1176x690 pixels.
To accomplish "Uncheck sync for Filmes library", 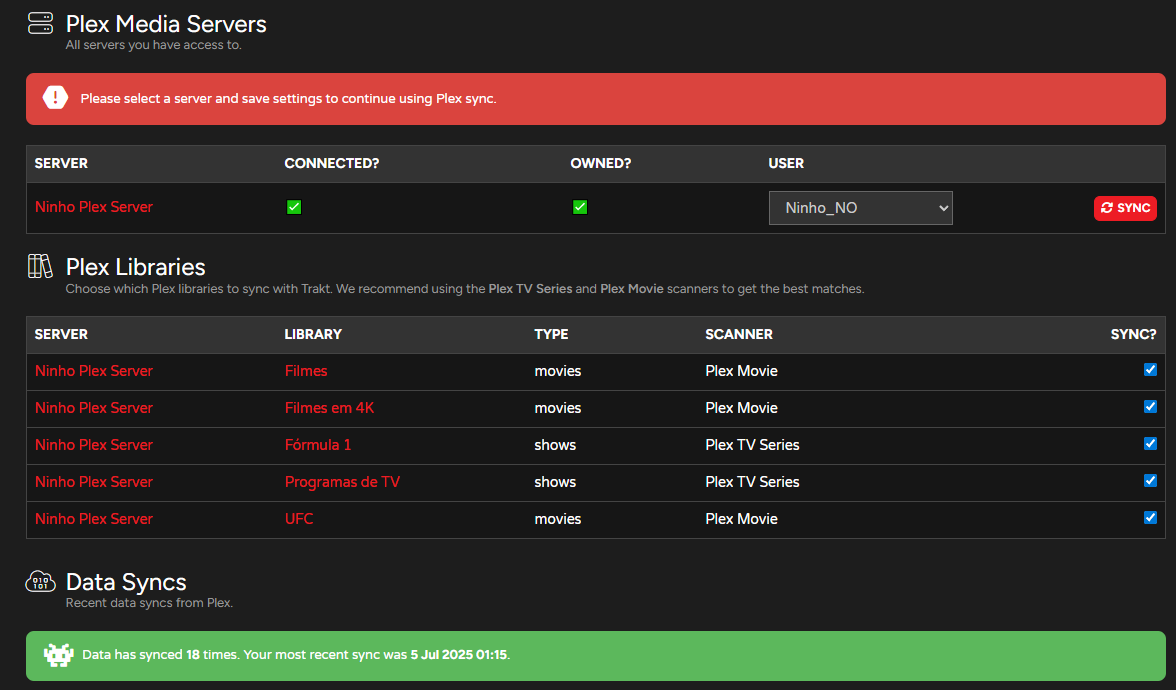I will 1150,370.
